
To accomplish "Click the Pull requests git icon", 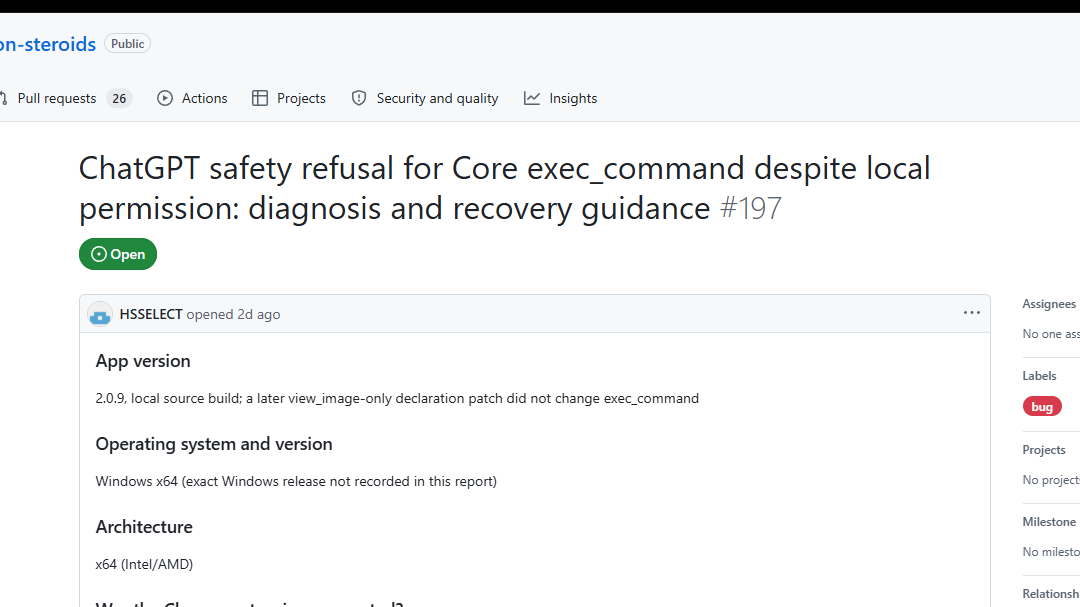I will (x=3, y=99).
